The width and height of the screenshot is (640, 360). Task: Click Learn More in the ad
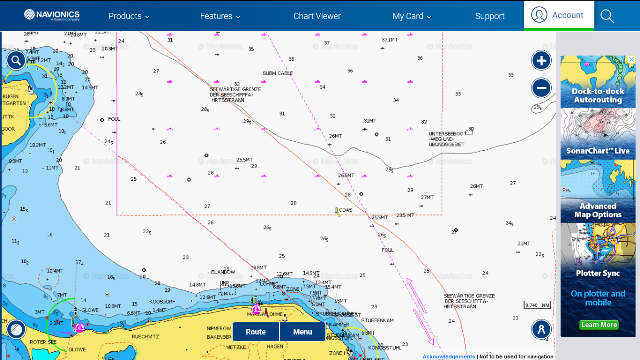click(599, 324)
